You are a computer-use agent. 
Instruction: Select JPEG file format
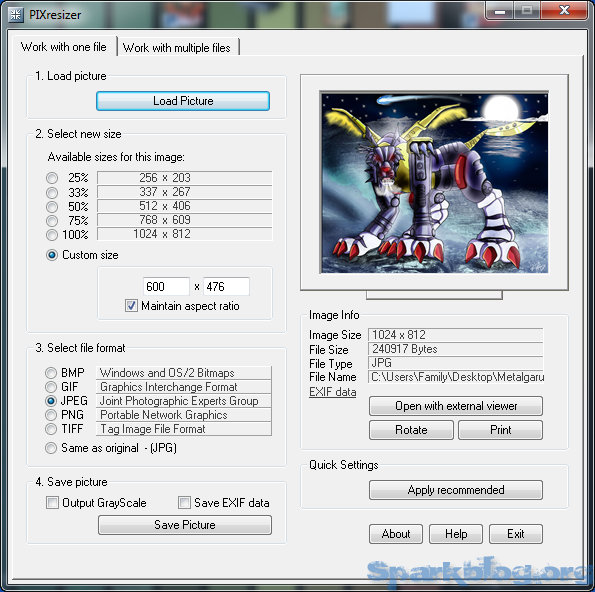point(51,401)
